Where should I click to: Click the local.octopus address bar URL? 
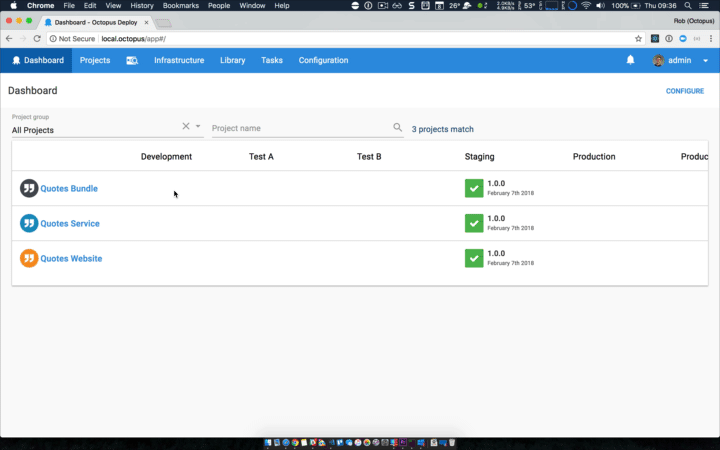click(x=134, y=39)
